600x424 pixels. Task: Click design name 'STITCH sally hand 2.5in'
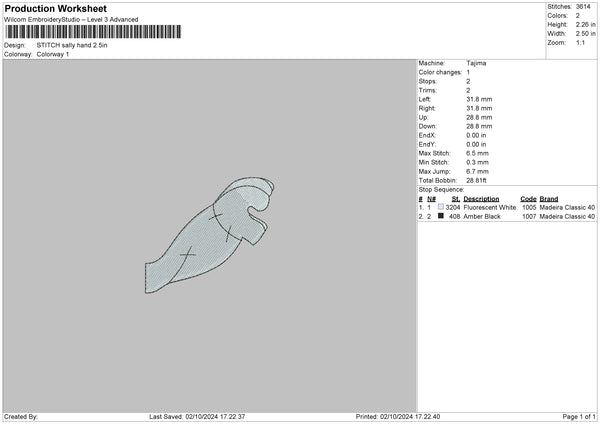(x=72, y=45)
